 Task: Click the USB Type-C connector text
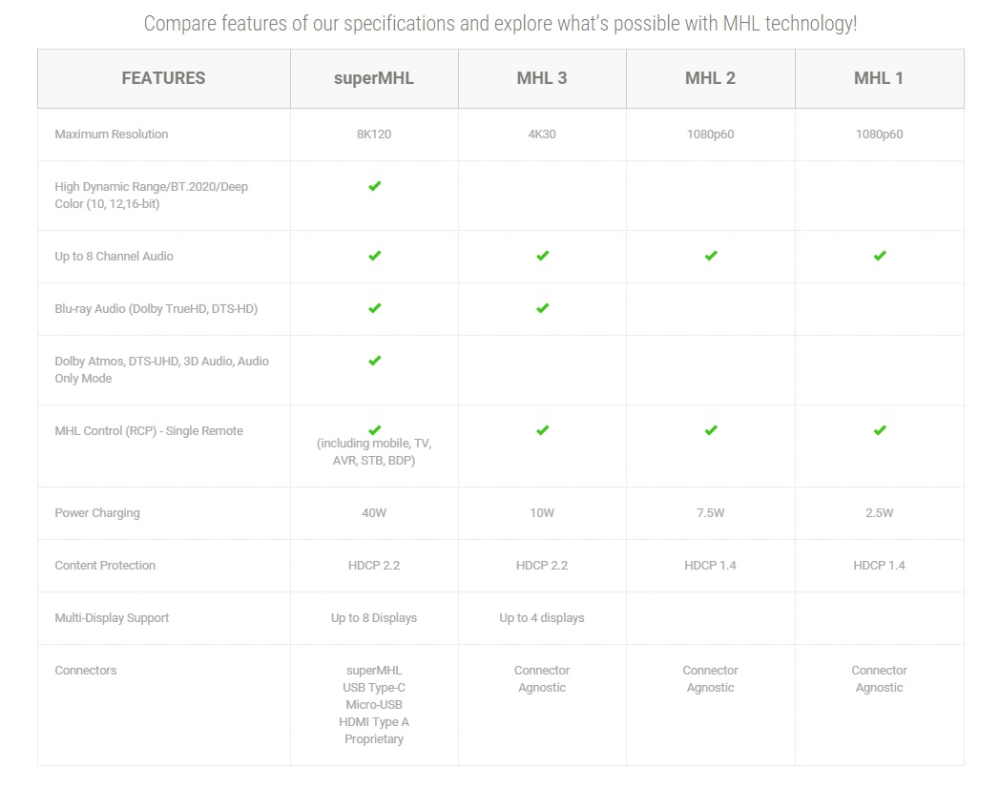[374, 687]
